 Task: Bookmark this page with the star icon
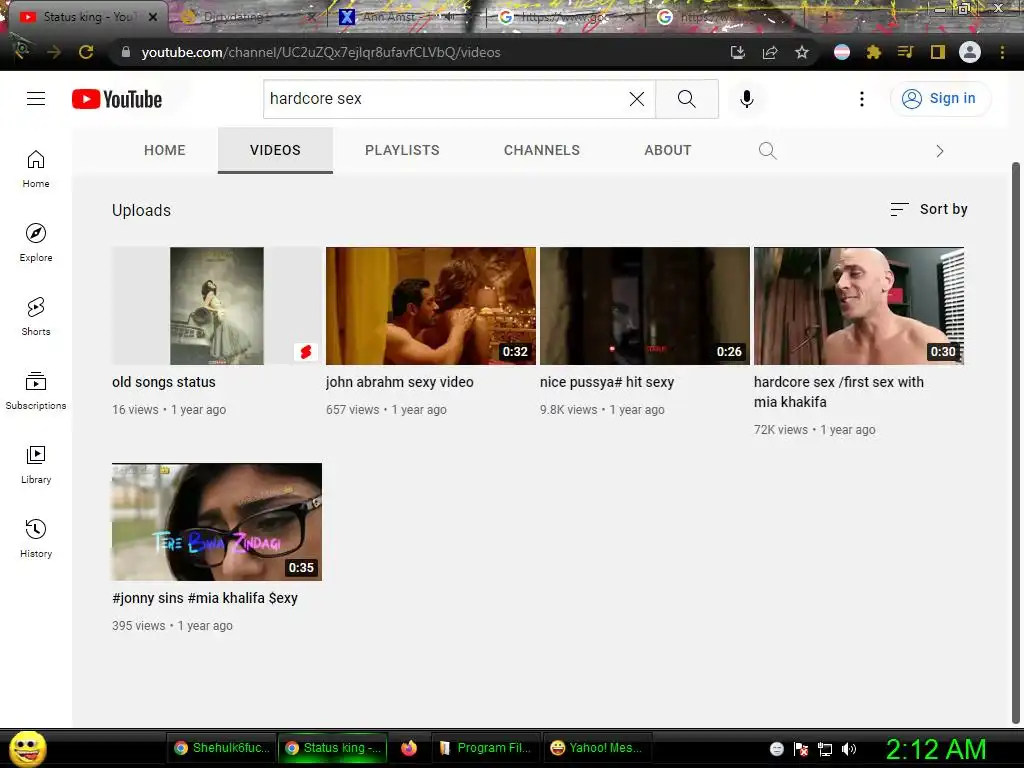802,52
